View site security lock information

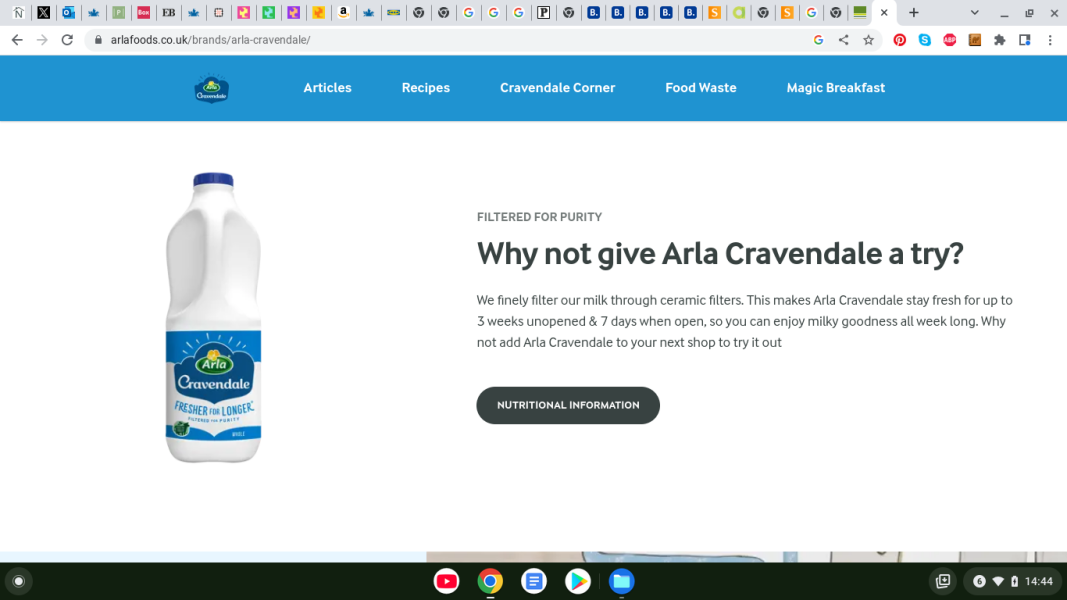pyautogui.click(x=98, y=40)
